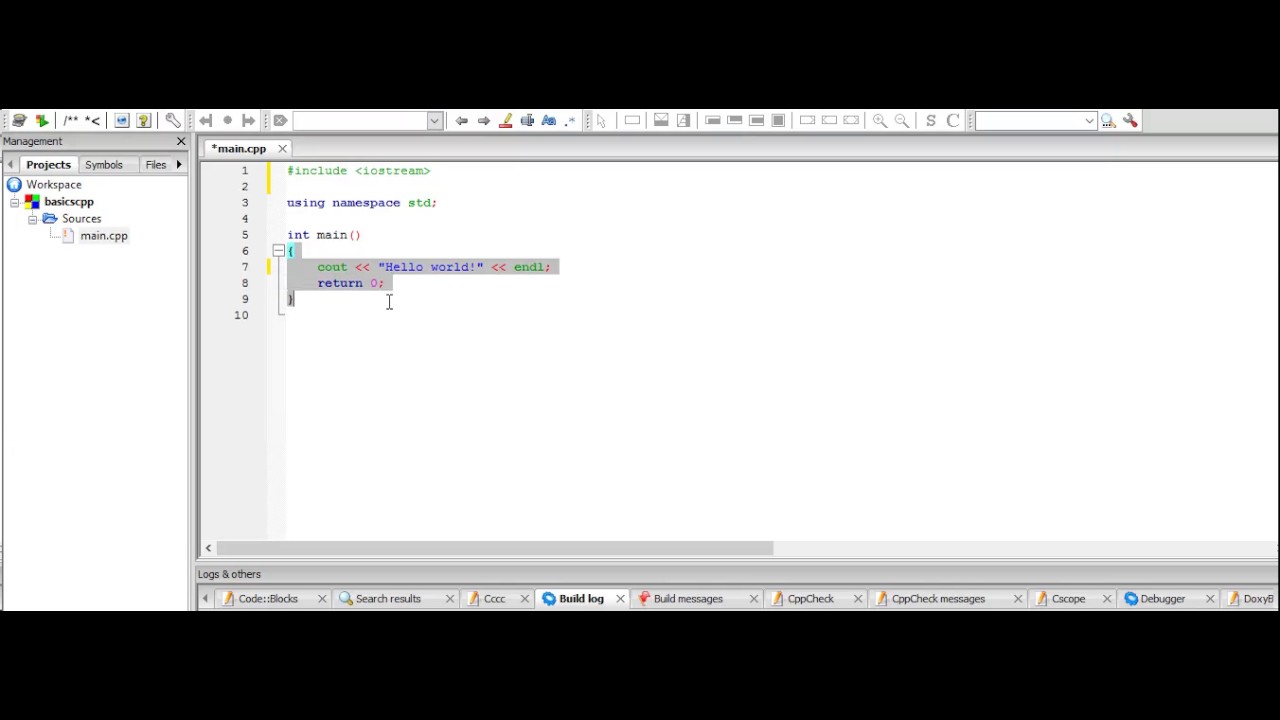Fold the main() code block at line 6
The width and height of the screenshot is (1280, 720).
click(278, 251)
